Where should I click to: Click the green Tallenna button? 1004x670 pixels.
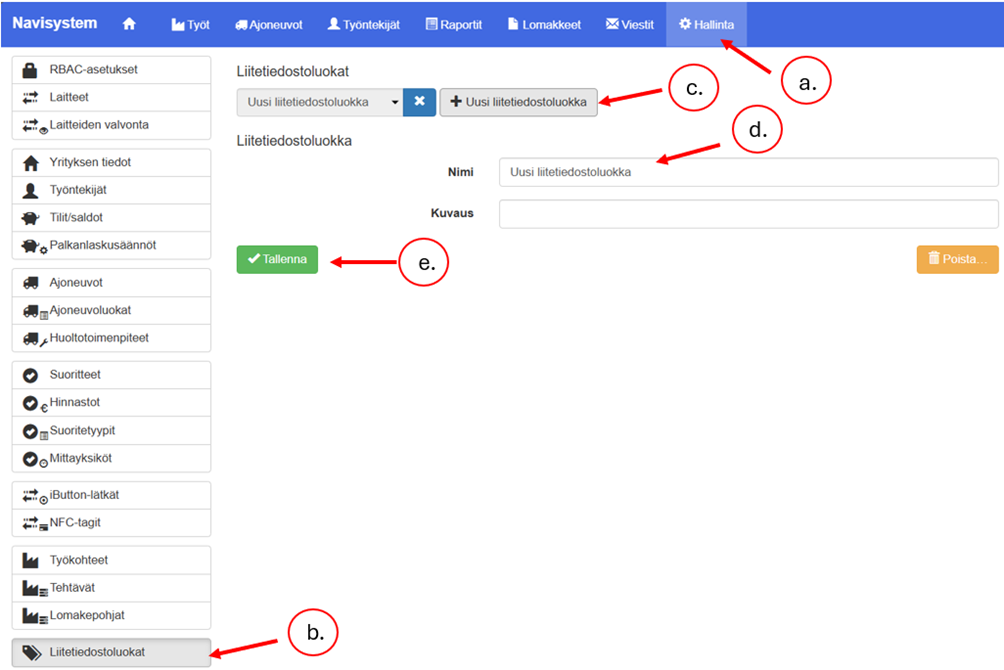coord(277,259)
